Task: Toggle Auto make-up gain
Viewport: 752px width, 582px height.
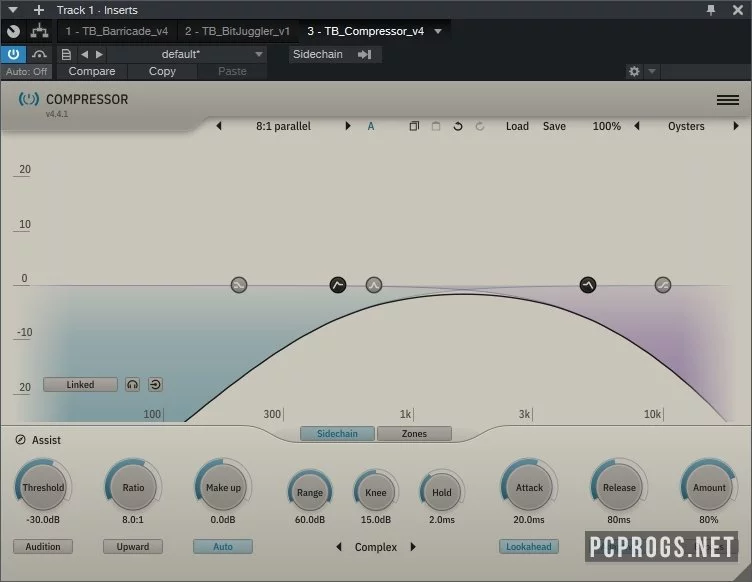Action: (x=223, y=547)
